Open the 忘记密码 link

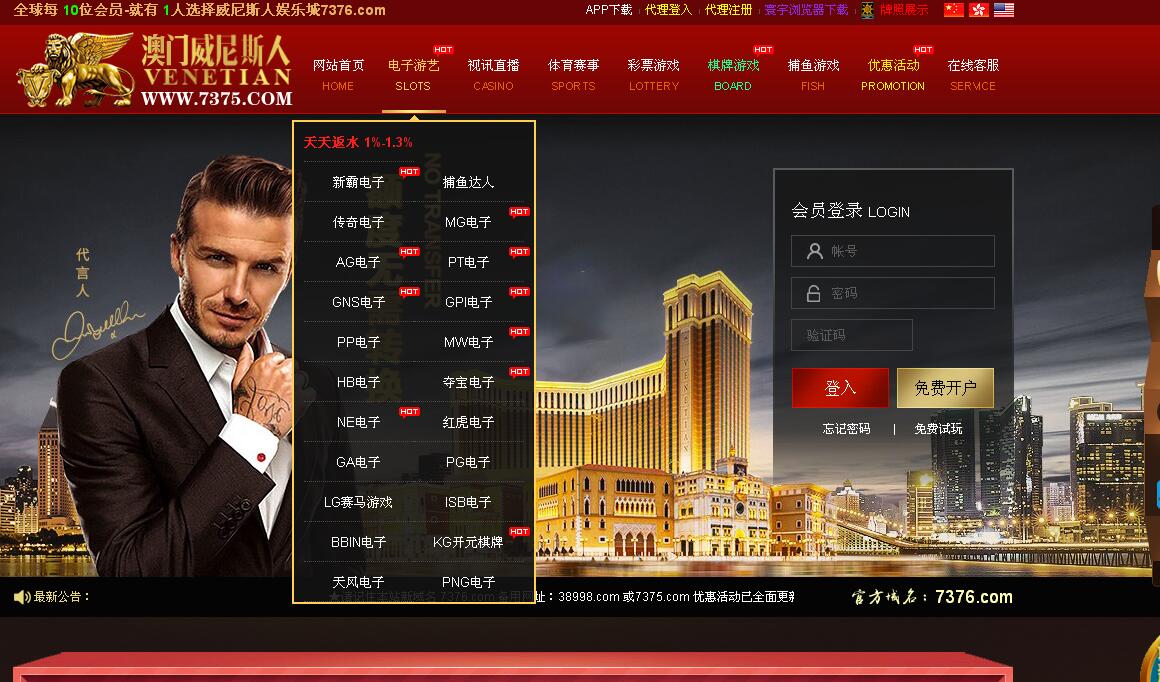(x=846, y=429)
